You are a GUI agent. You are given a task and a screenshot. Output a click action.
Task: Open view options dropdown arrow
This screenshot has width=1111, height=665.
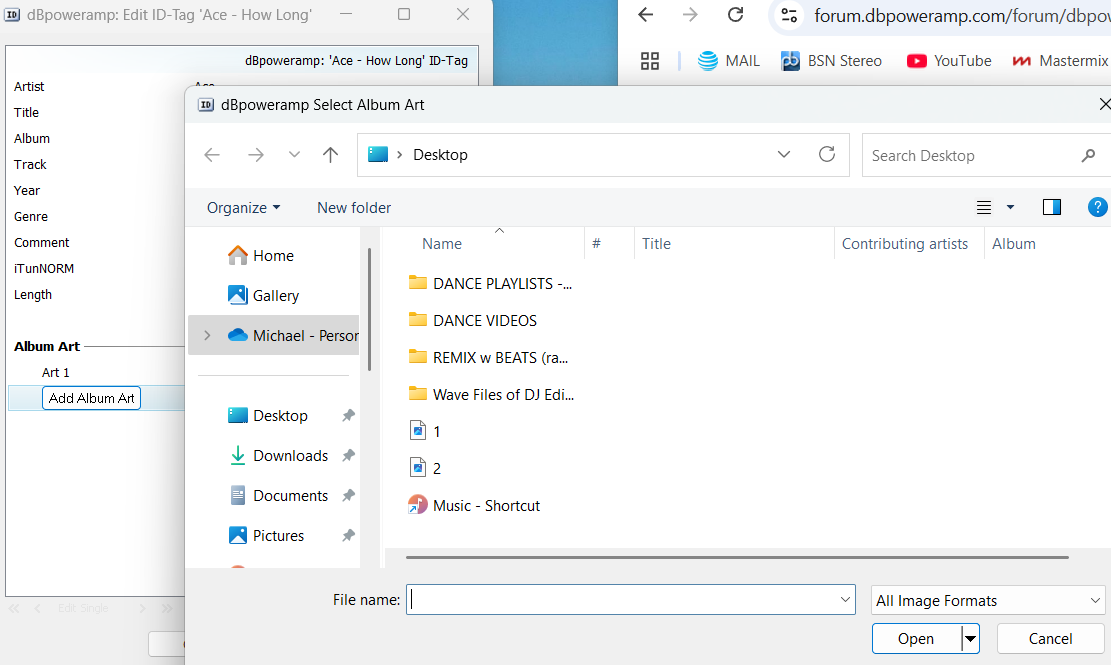1010,208
